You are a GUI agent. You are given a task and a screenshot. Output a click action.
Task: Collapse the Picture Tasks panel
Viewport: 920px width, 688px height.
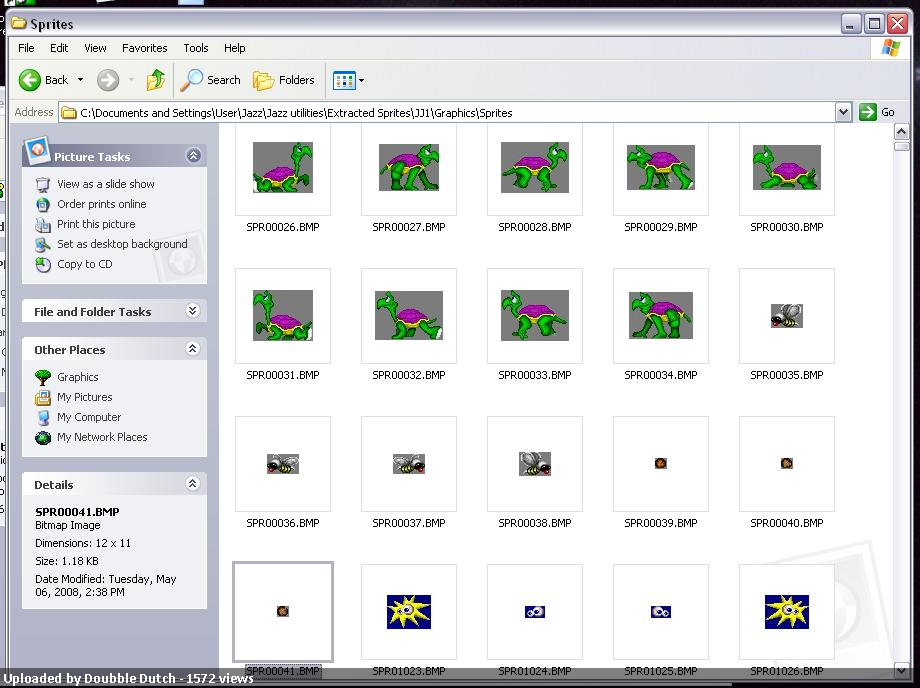pos(193,156)
